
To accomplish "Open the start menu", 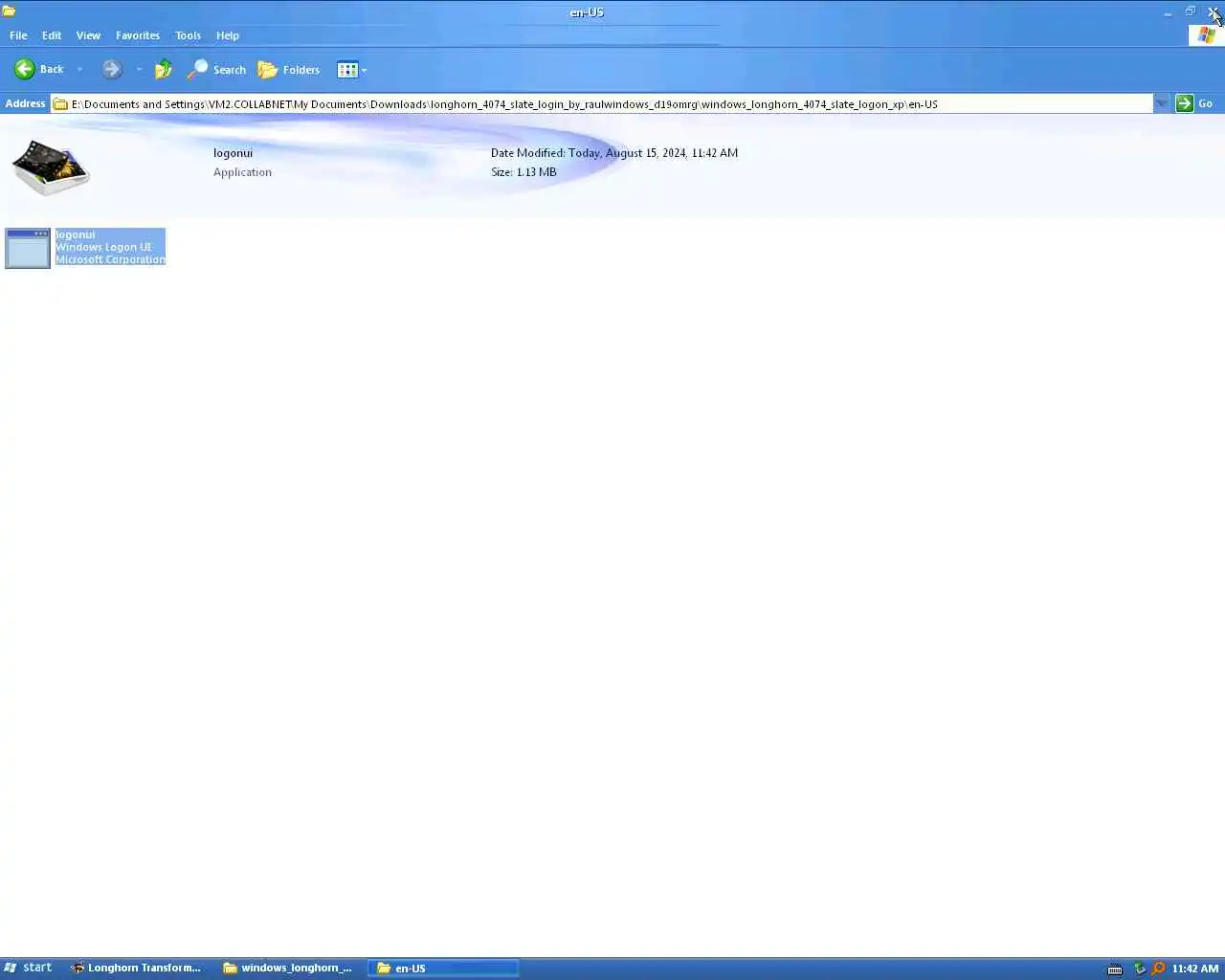I will coord(28,968).
